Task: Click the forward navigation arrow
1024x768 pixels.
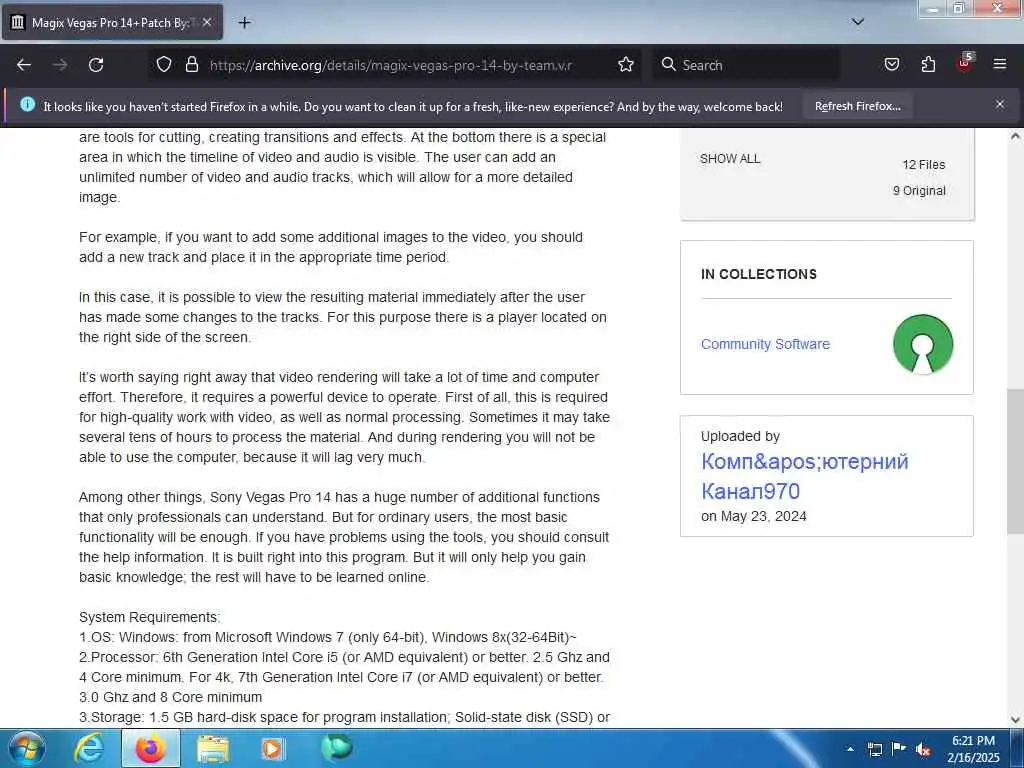Action: [x=60, y=65]
